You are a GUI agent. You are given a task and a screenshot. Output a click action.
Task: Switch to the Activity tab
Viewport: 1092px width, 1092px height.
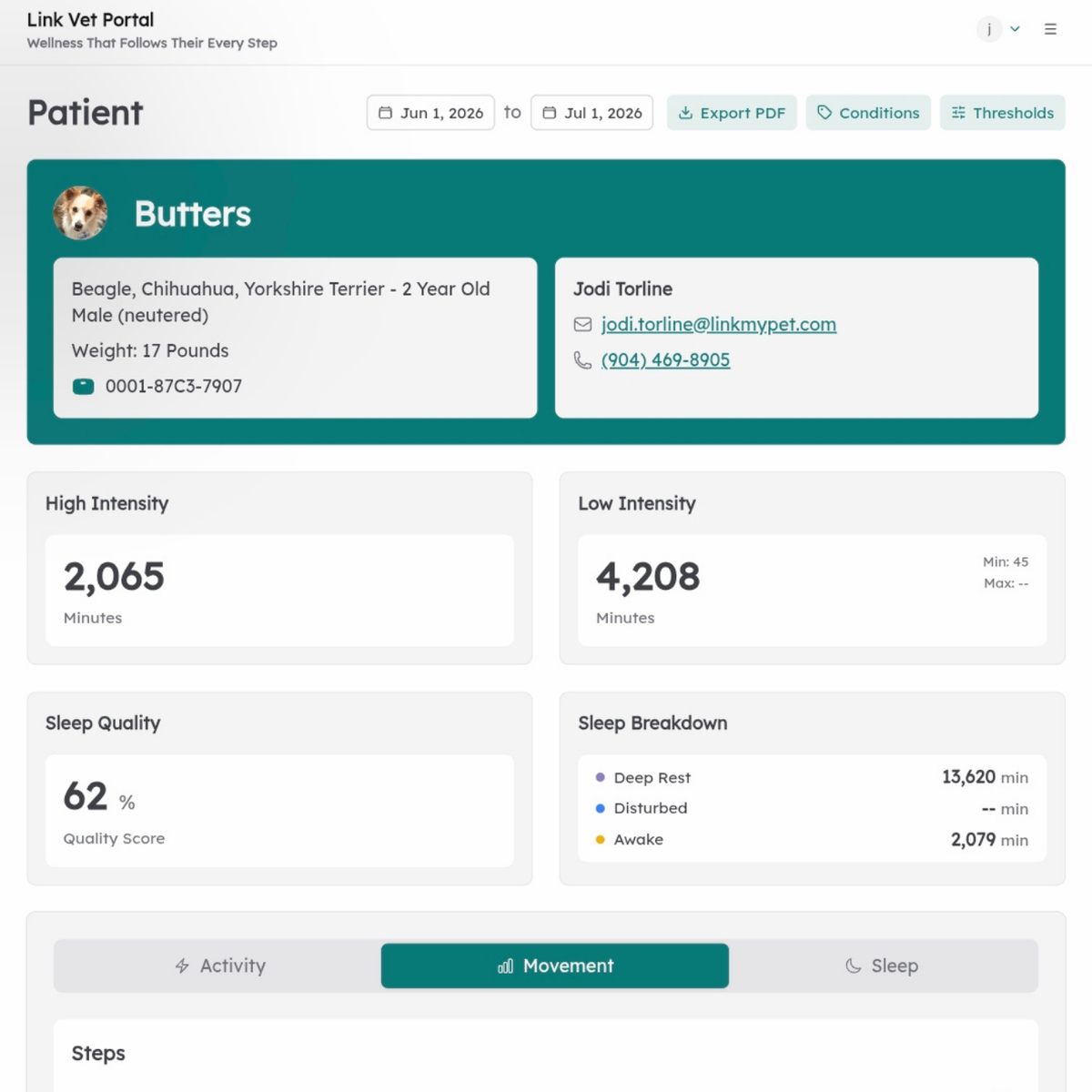click(219, 966)
